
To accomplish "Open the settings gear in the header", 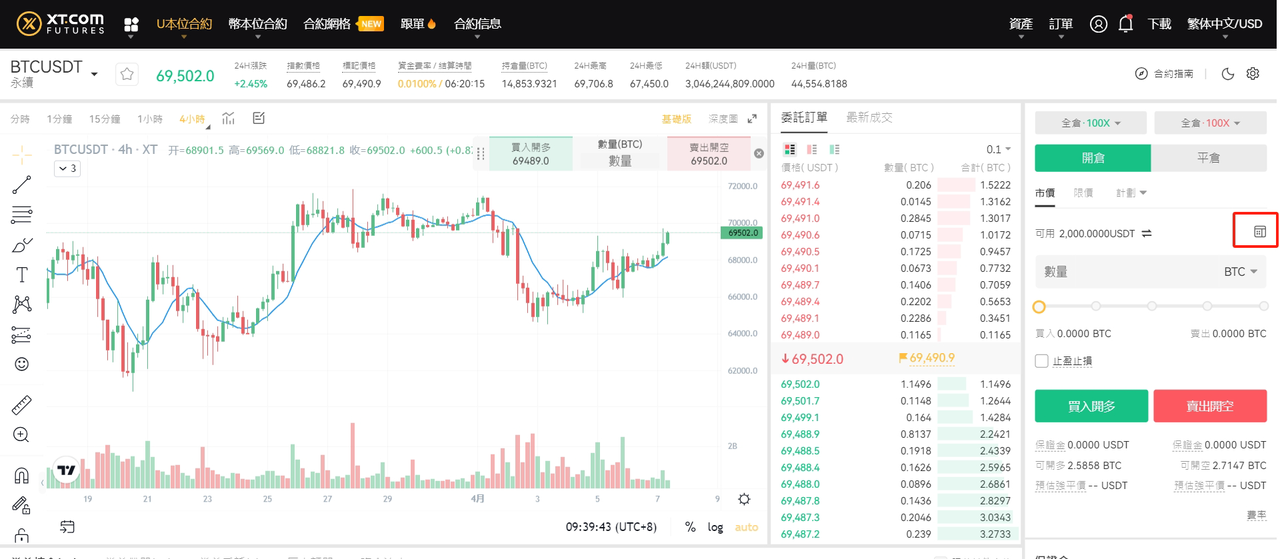I will click(1253, 74).
